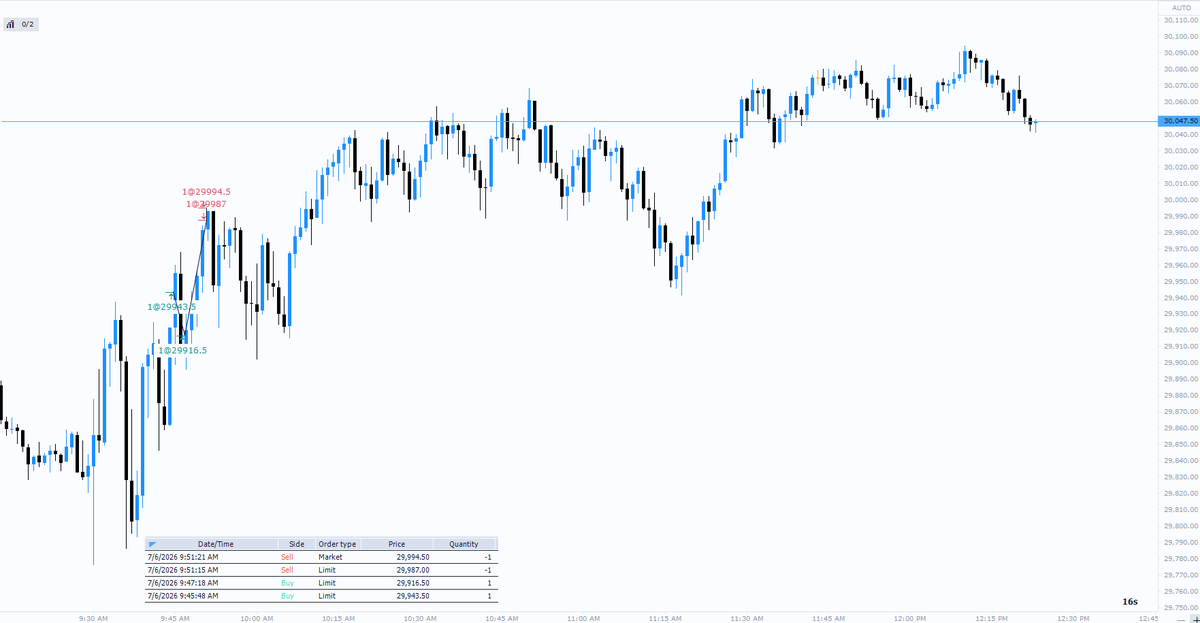1200x623 pixels.
Task: Sort by the Order type column header
Action: coord(337,544)
